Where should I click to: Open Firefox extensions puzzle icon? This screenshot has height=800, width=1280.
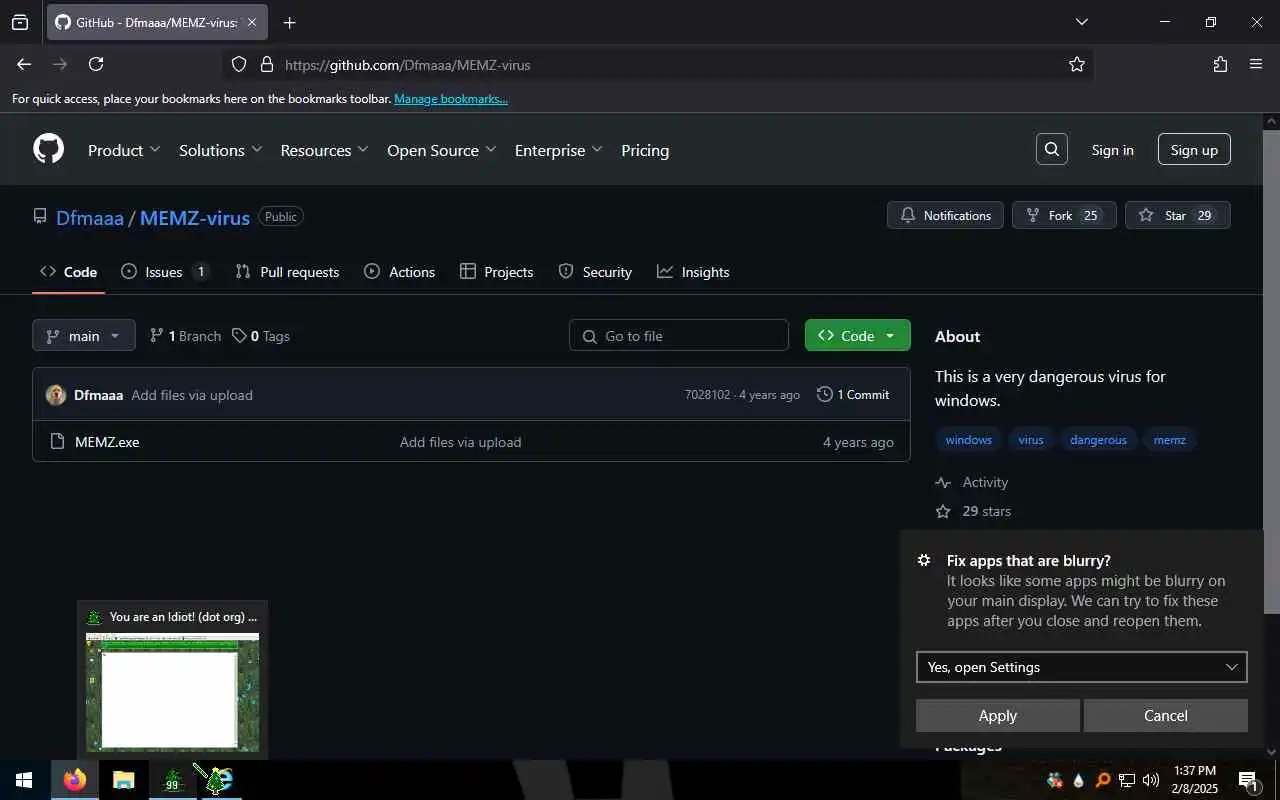pyautogui.click(x=1220, y=64)
